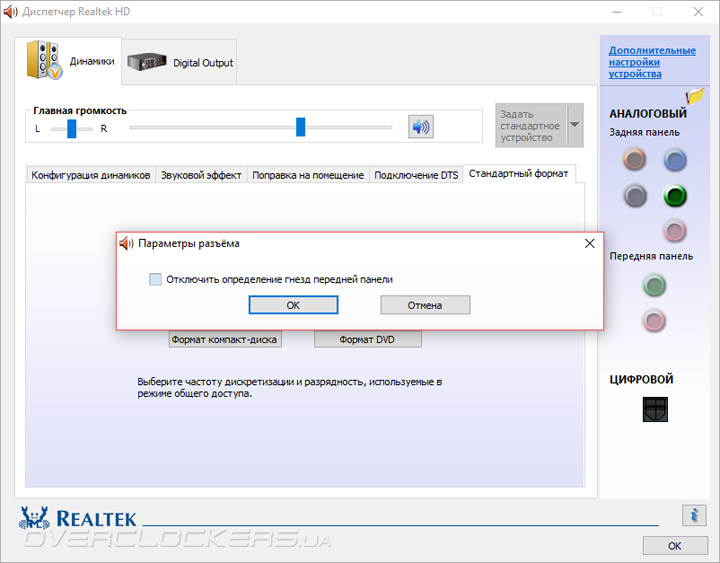
Task: Expand the set default device dropdown arrow
Action: tap(574, 125)
